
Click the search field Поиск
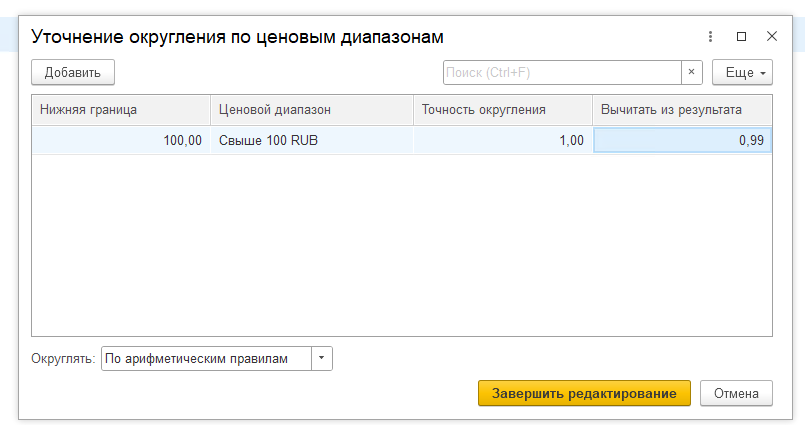561,73
